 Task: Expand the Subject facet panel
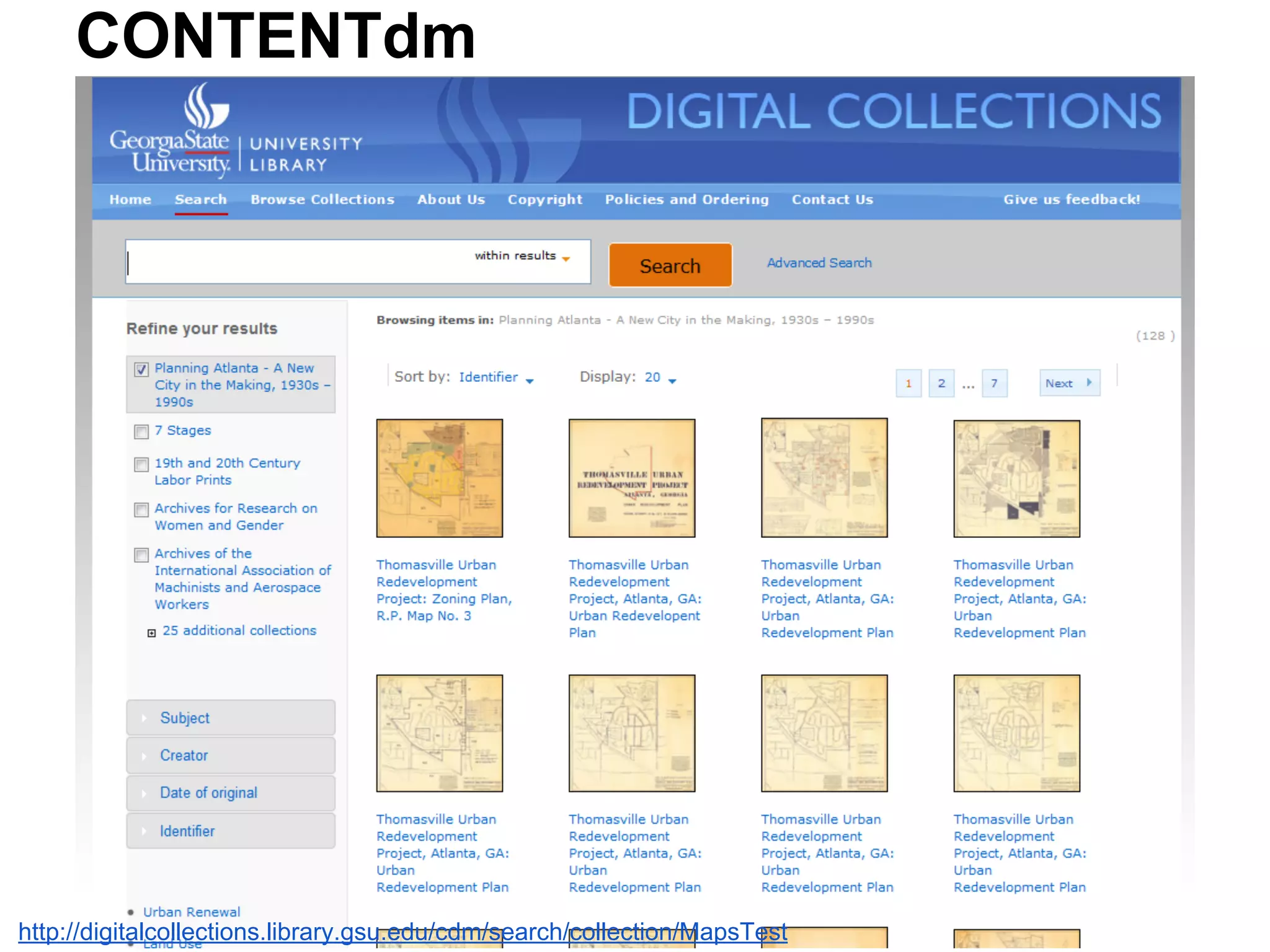coord(231,718)
